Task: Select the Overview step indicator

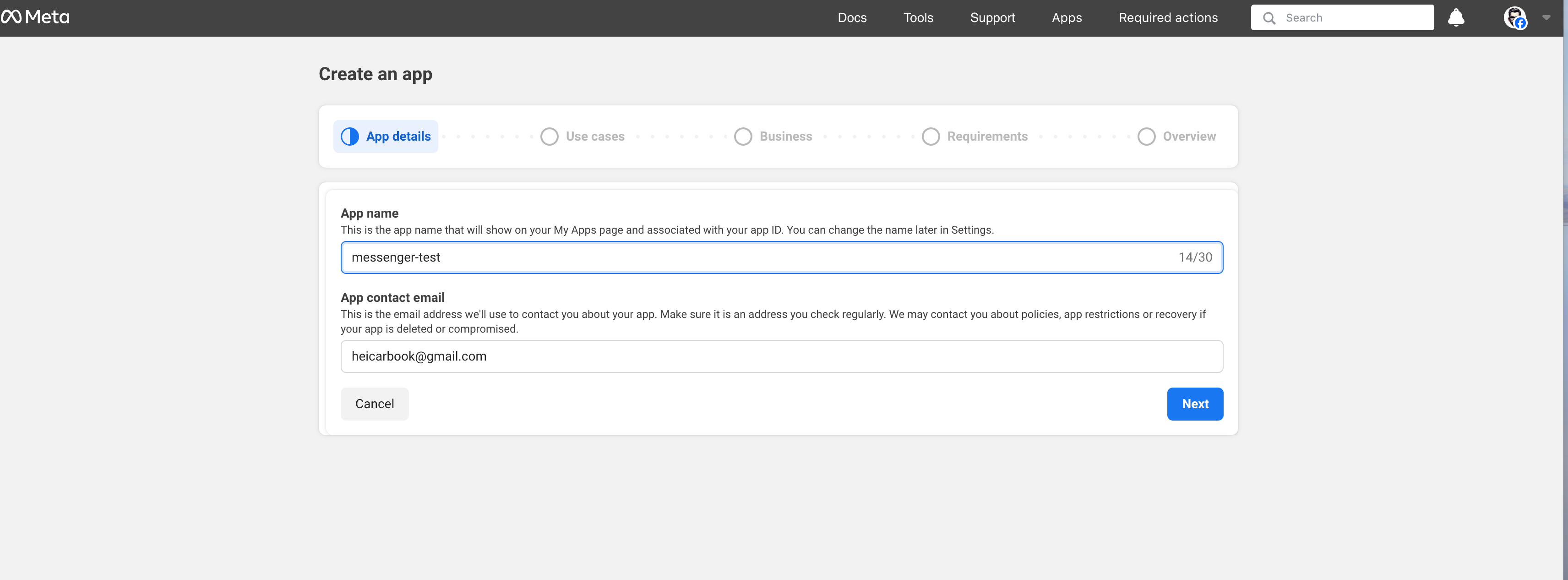Action: (1147, 136)
